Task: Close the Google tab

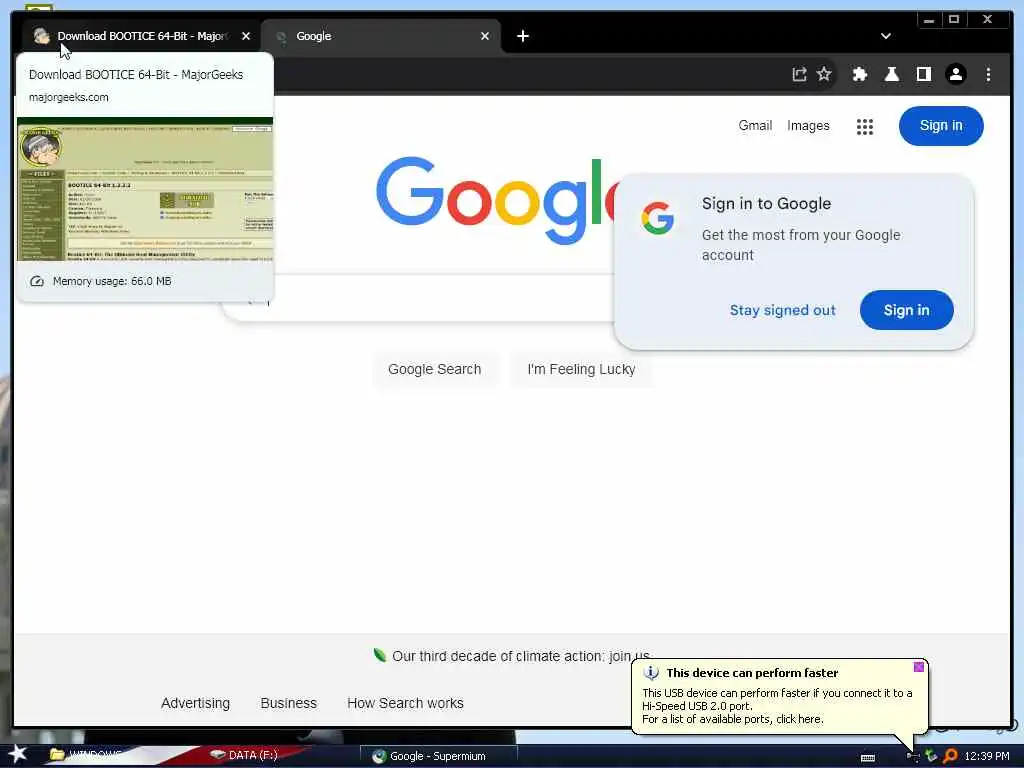Action: click(x=485, y=36)
